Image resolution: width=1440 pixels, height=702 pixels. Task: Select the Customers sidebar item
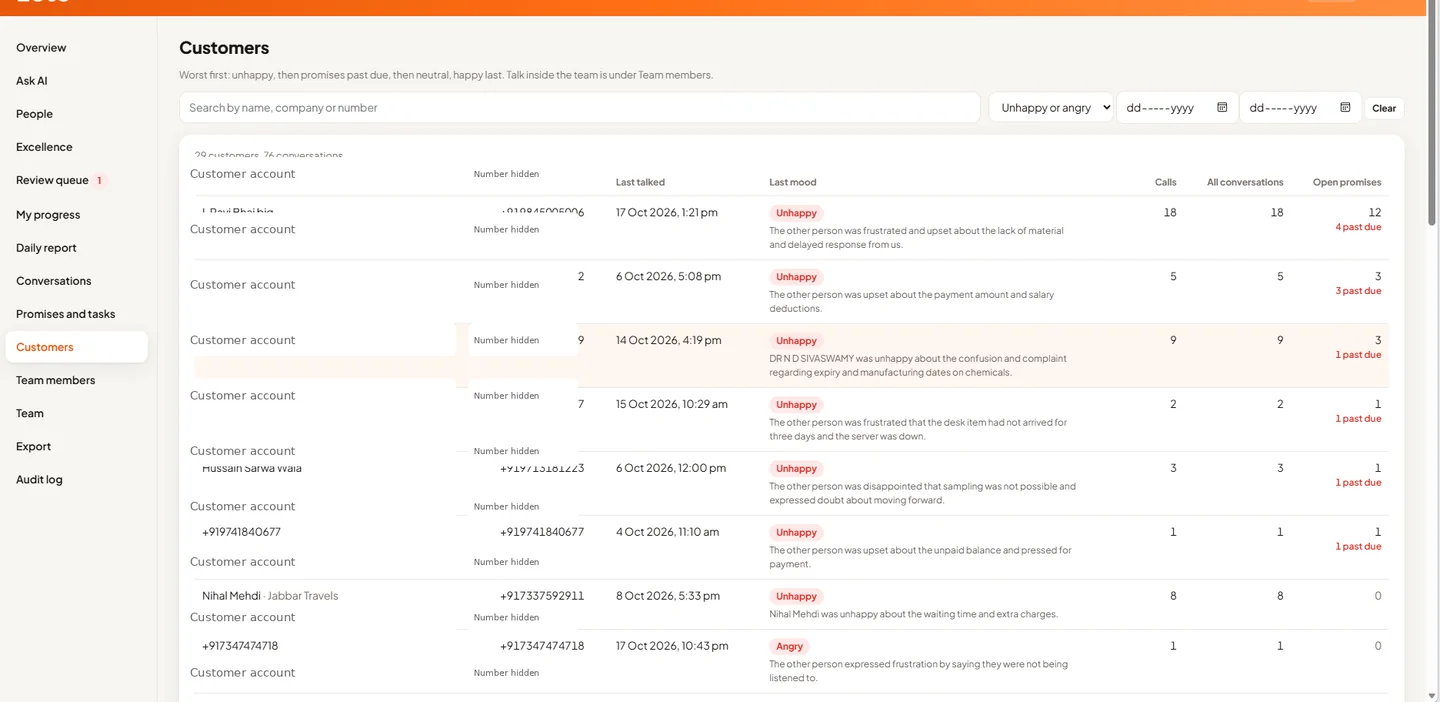point(76,347)
